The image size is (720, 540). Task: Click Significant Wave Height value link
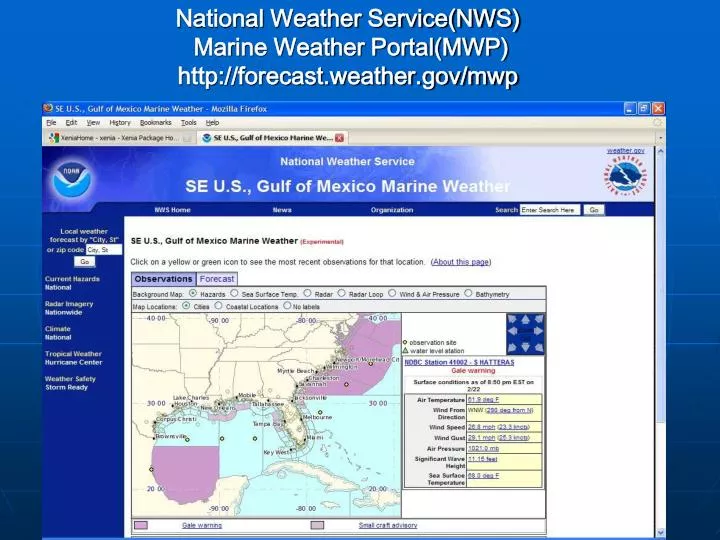[x=482, y=459]
